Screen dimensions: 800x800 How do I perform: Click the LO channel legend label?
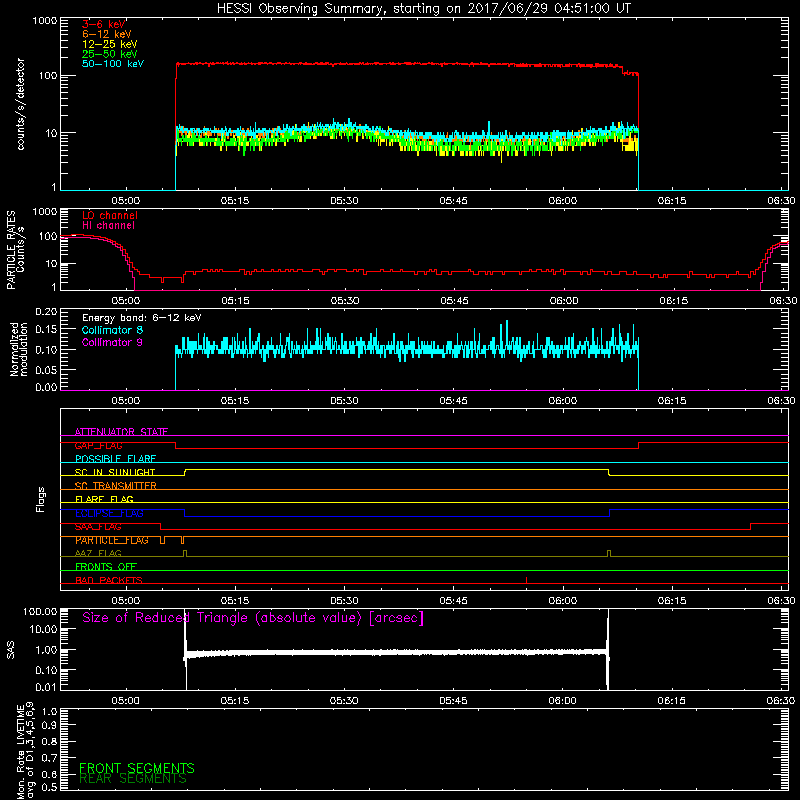coord(110,215)
